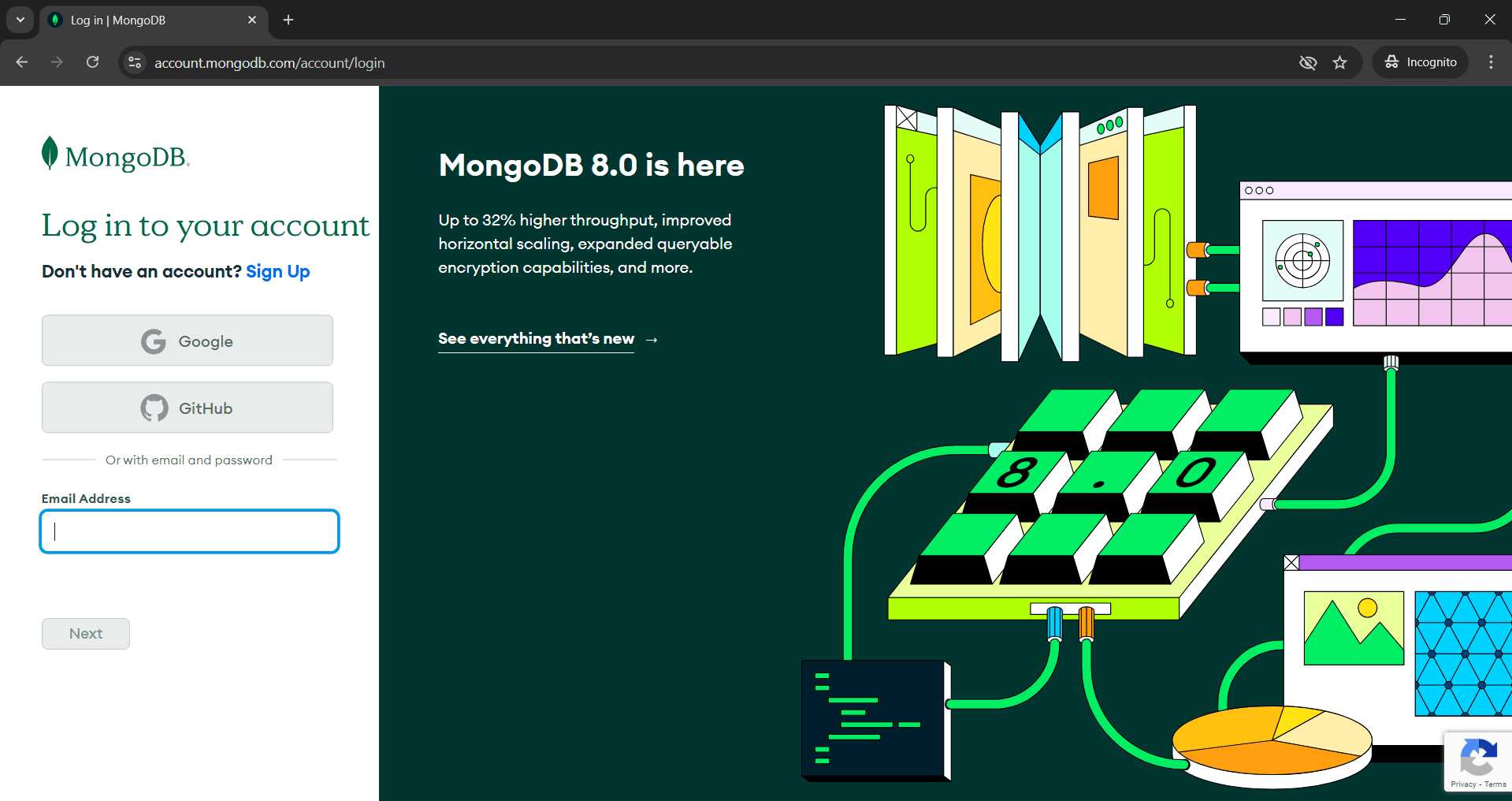Select the Google sign-in icon
This screenshot has height=801, width=1512.
(x=154, y=341)
